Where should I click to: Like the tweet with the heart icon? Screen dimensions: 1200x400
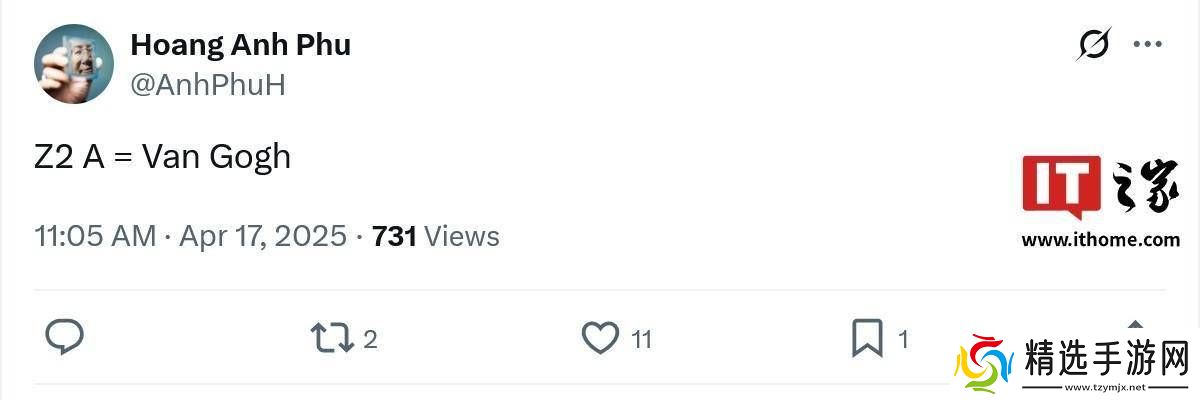point(600,338)
